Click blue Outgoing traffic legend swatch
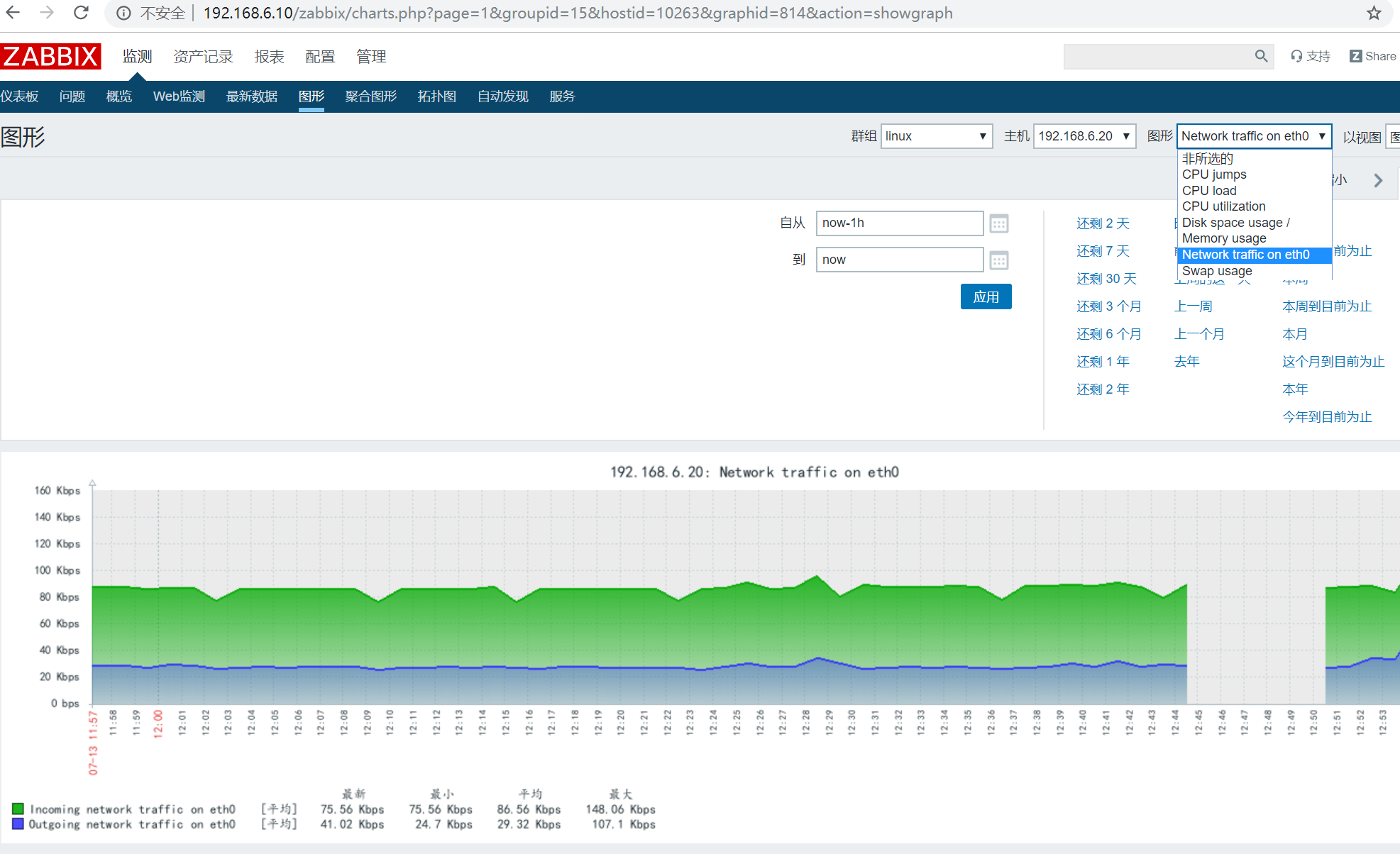Screen dimensions: 1400x854 coord(18,823)
